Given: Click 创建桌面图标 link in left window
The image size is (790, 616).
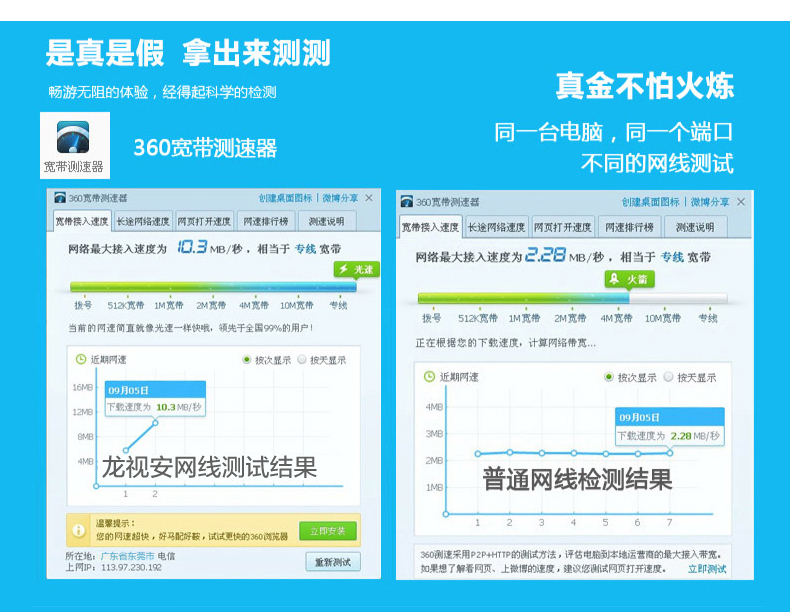Looking at the screenshot, I should tap(285, 198).
